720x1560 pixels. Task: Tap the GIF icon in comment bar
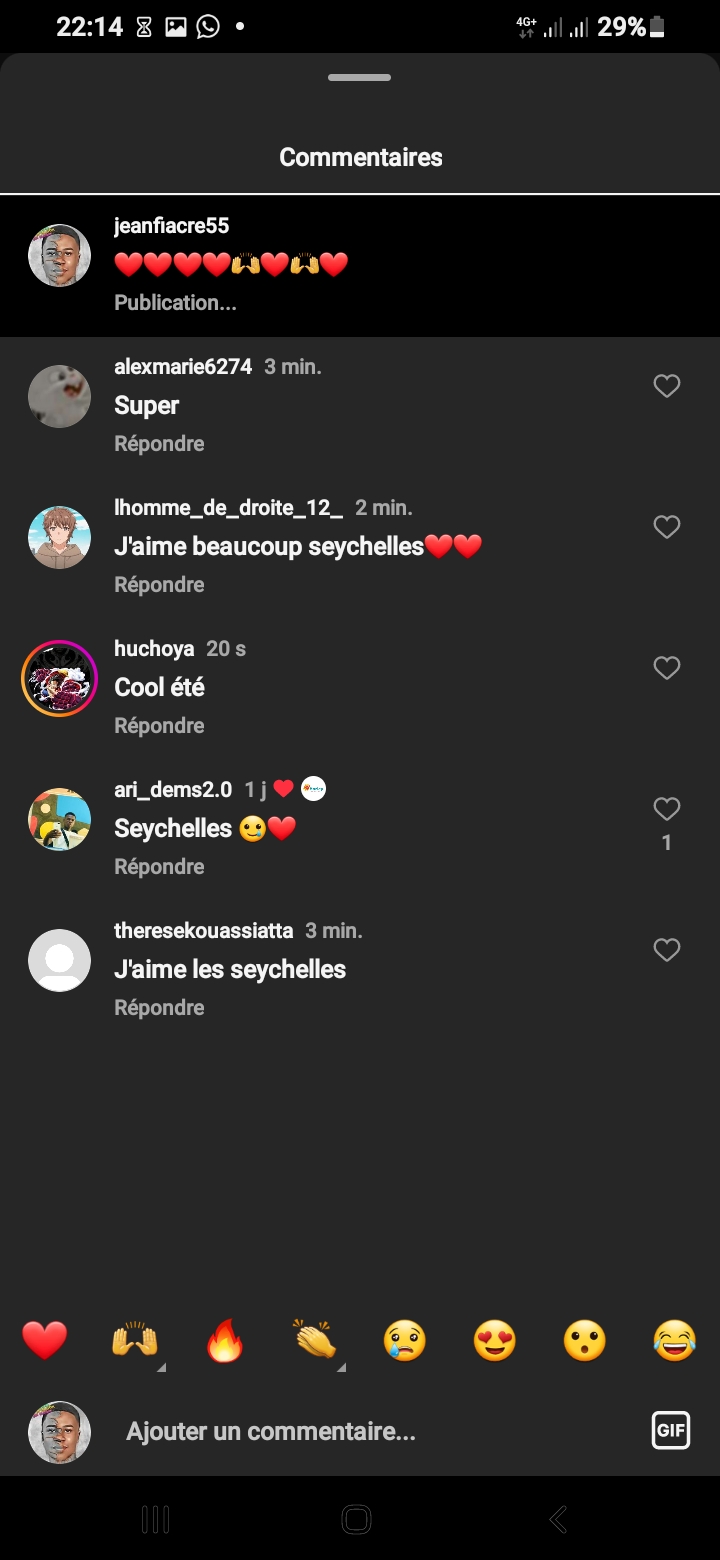pyautogui.click(x=670, y=1431)
